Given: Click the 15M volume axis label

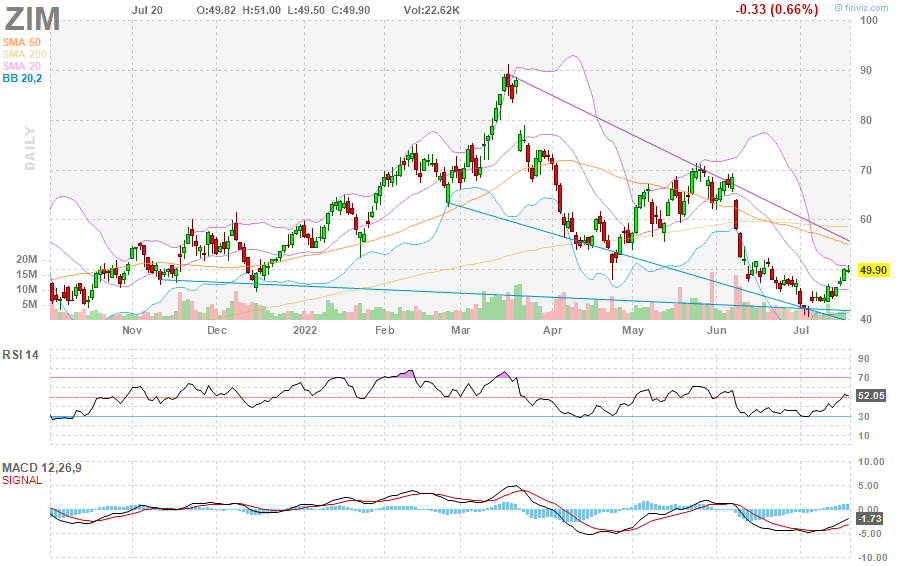Looking at the screenshot, I should tap(26, 274).
